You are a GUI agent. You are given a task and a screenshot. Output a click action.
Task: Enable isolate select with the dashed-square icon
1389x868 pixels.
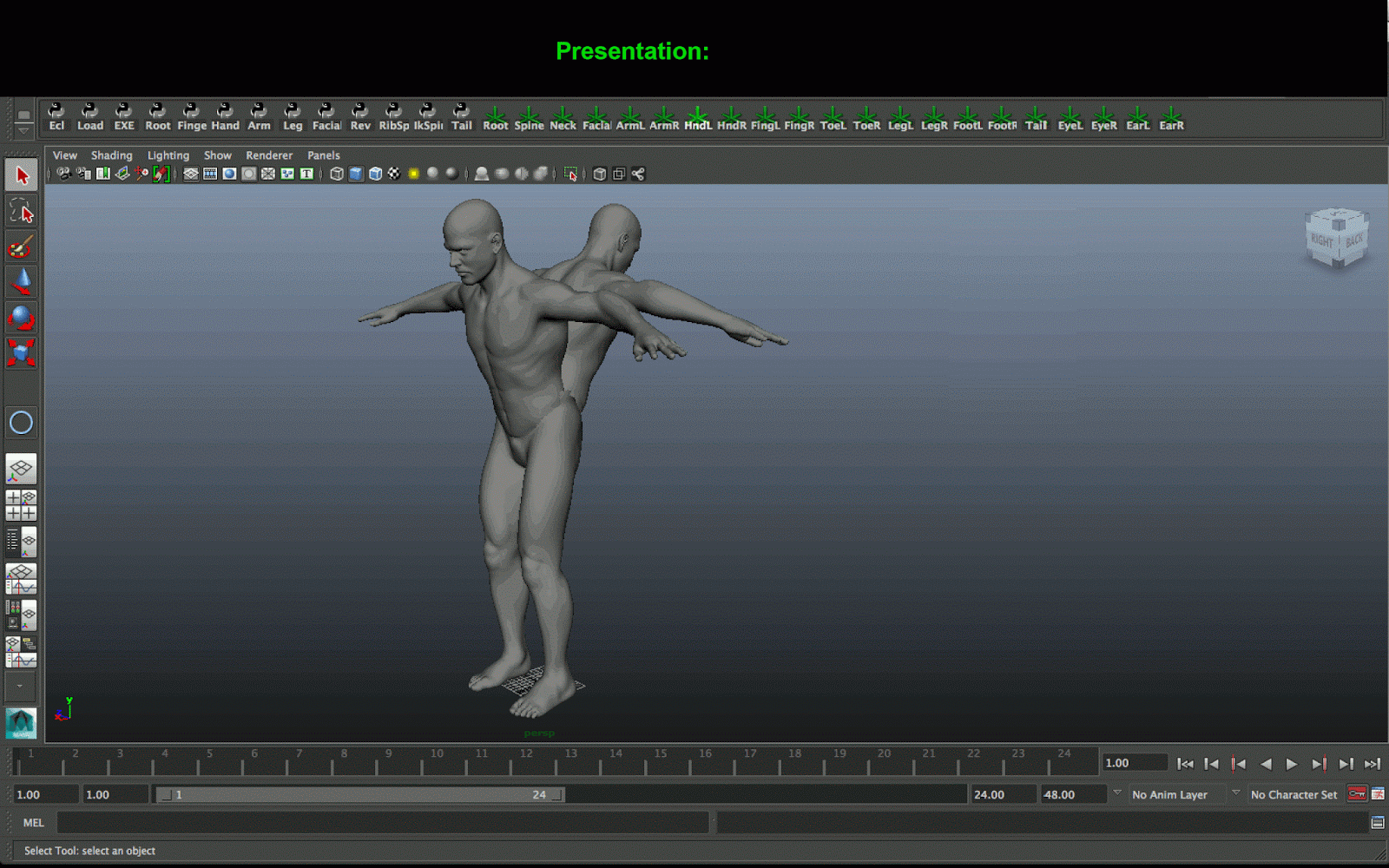point(570,174)
